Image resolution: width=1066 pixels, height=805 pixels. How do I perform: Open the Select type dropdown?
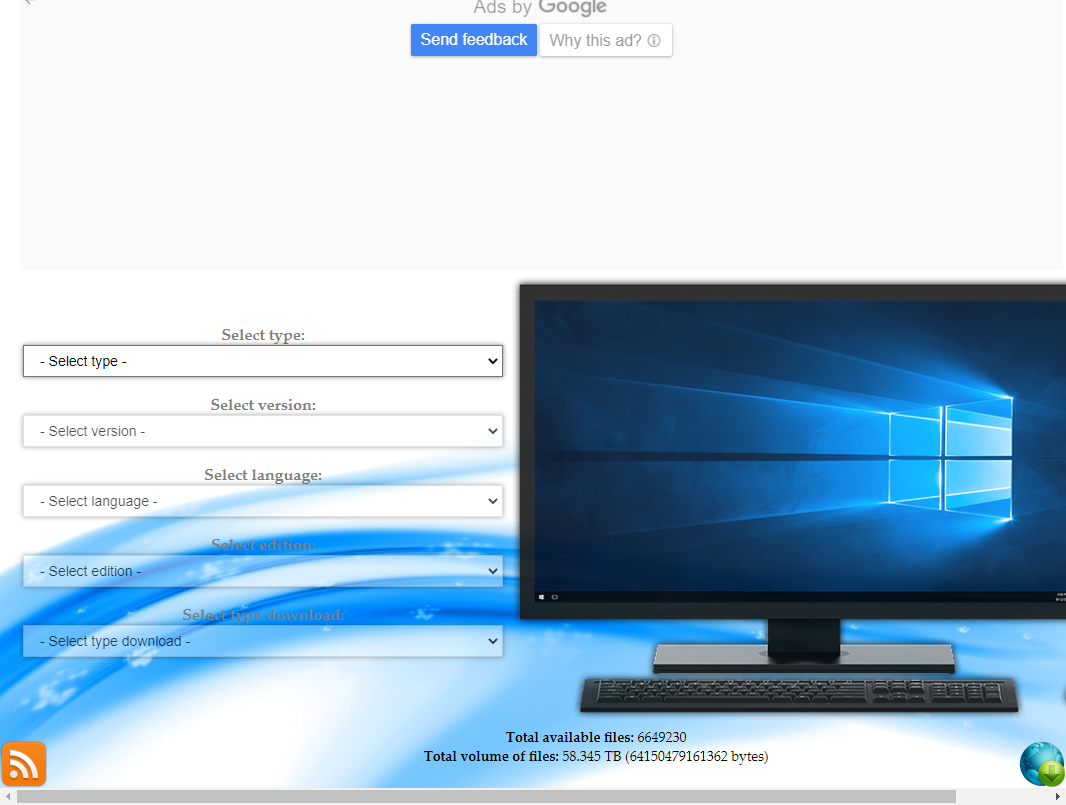[263, 361]
